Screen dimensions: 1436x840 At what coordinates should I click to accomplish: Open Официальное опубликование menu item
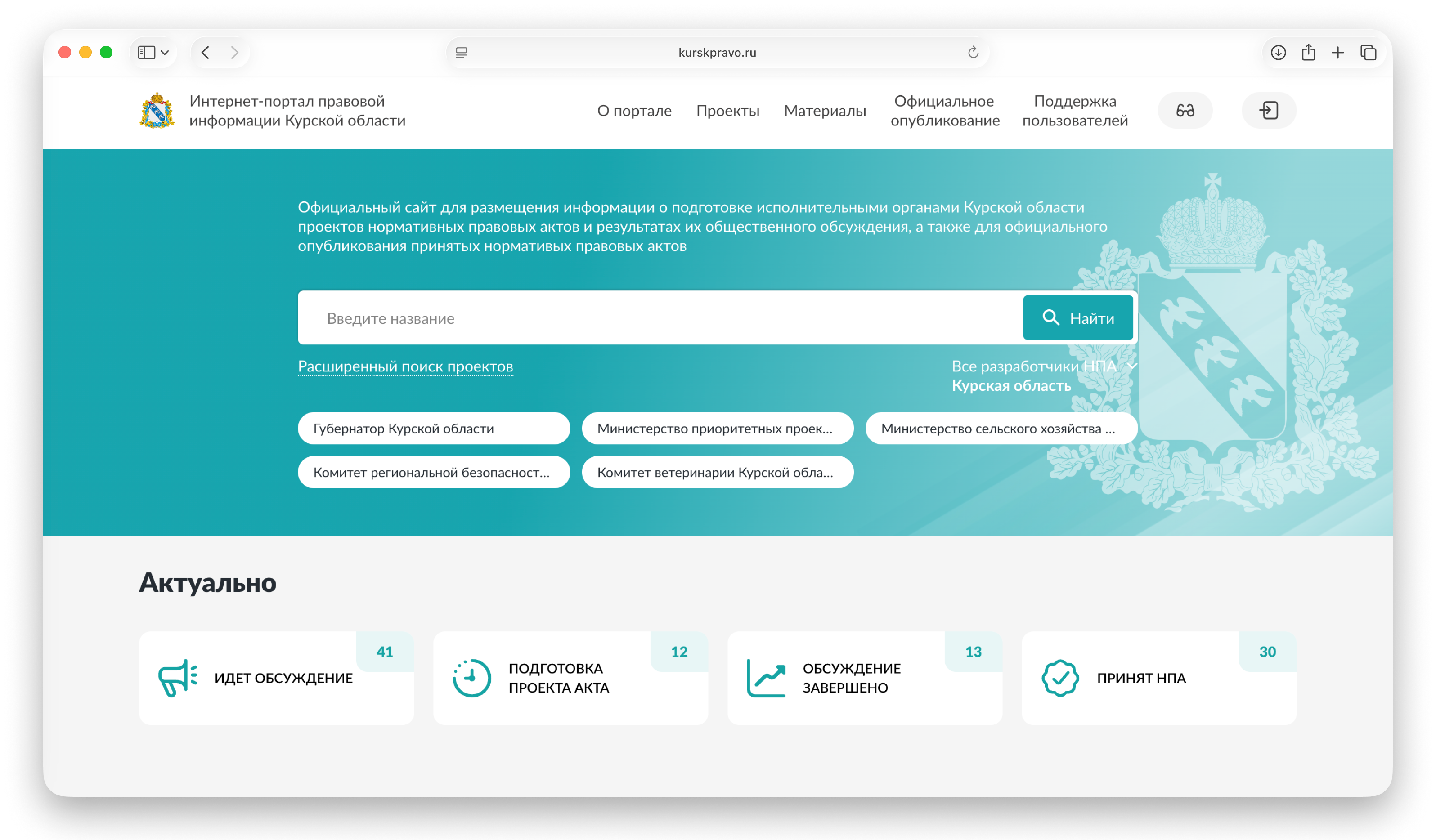(x=945, y=111)
